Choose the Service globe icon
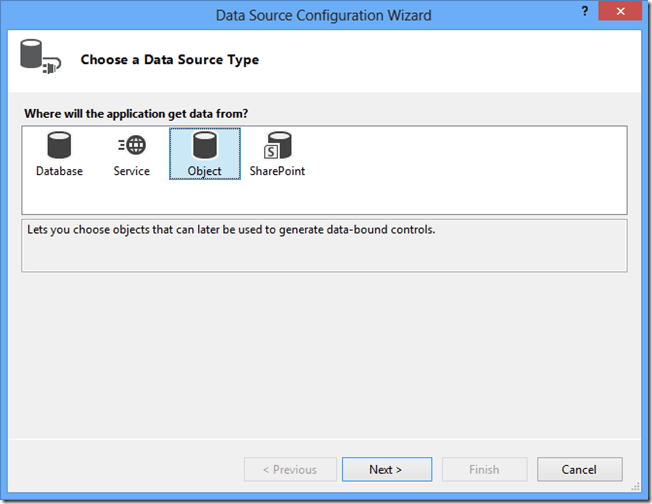652x504 pixels. click(131, 146)
